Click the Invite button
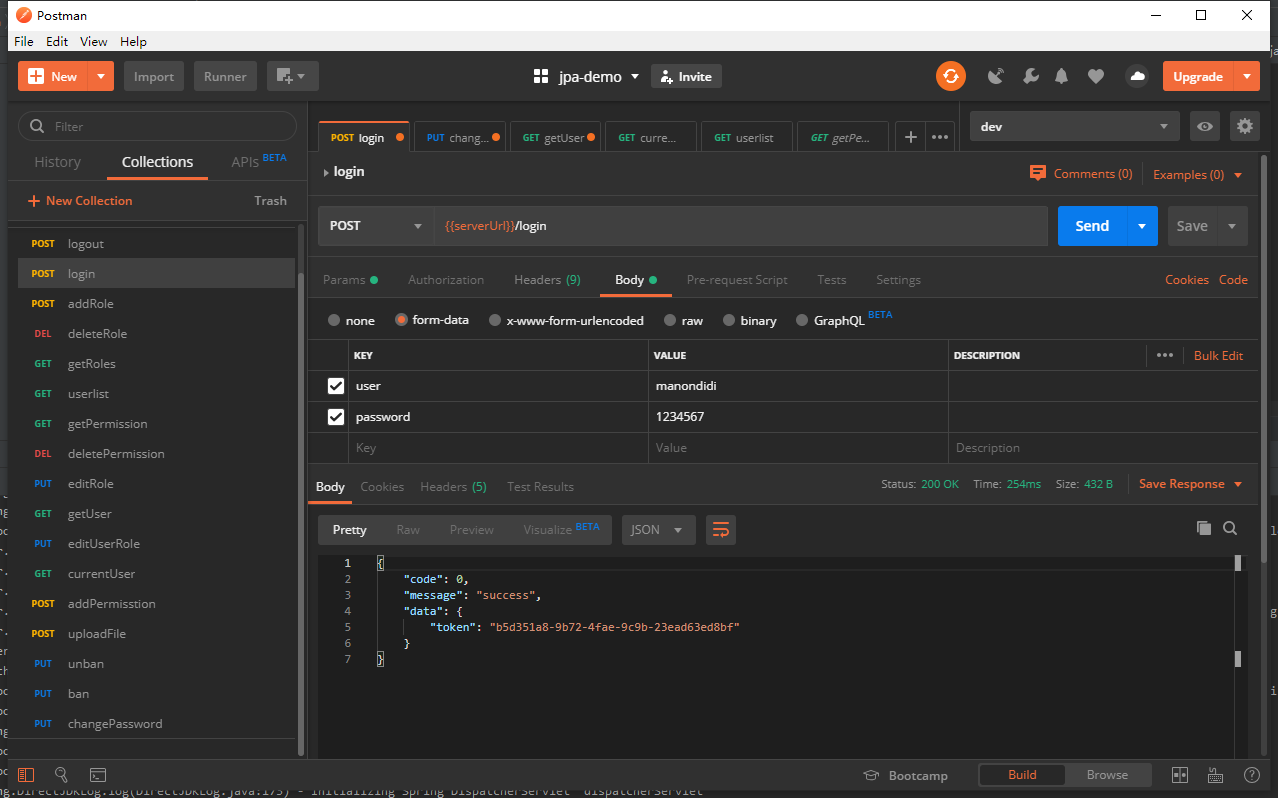The width and height of the screenshot is (1278, 798). click(686, 76)
